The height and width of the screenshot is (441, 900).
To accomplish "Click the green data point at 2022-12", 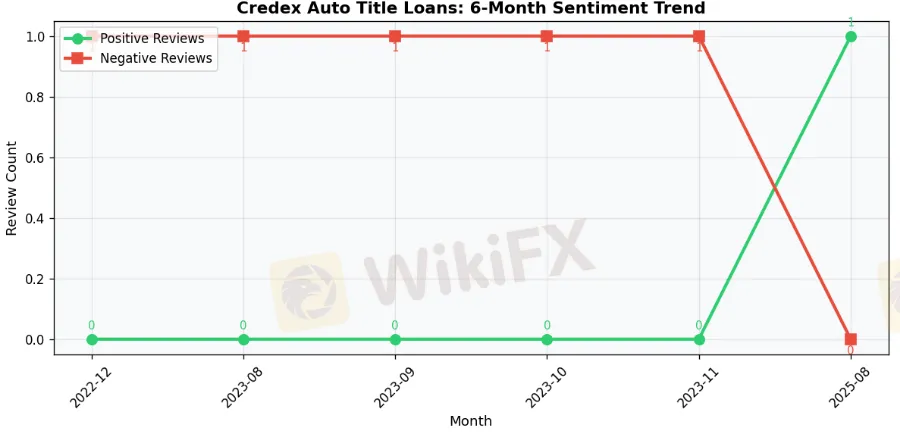I will (92, 340).
